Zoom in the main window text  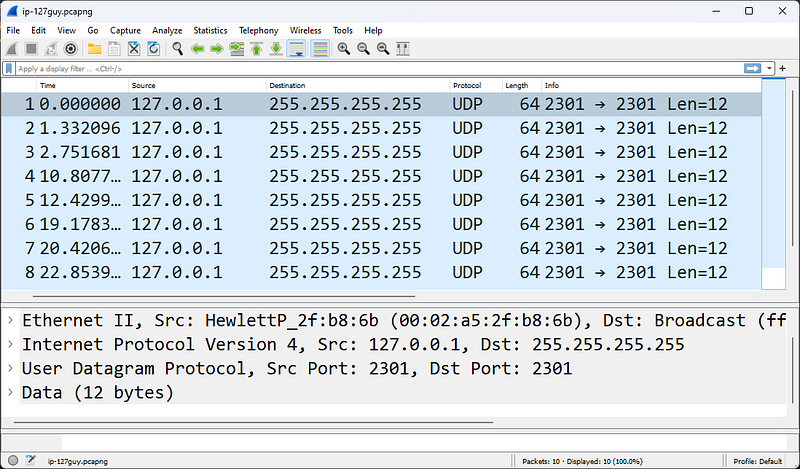pos(344,49)
